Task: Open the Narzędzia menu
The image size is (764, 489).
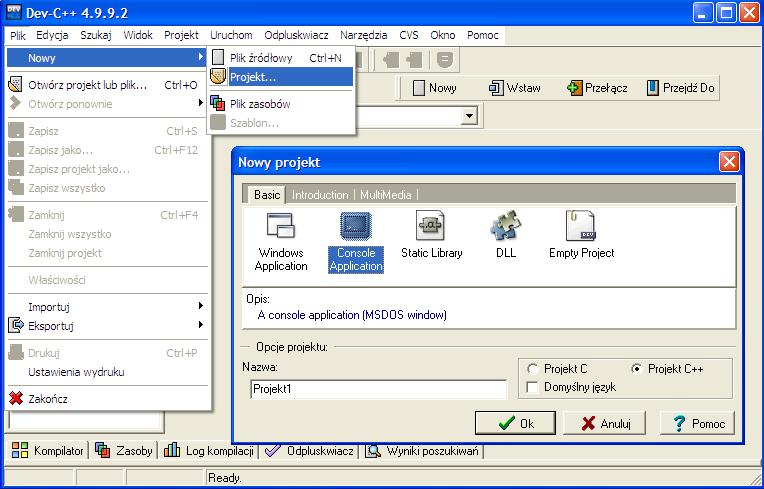Action: coord(363,35)
